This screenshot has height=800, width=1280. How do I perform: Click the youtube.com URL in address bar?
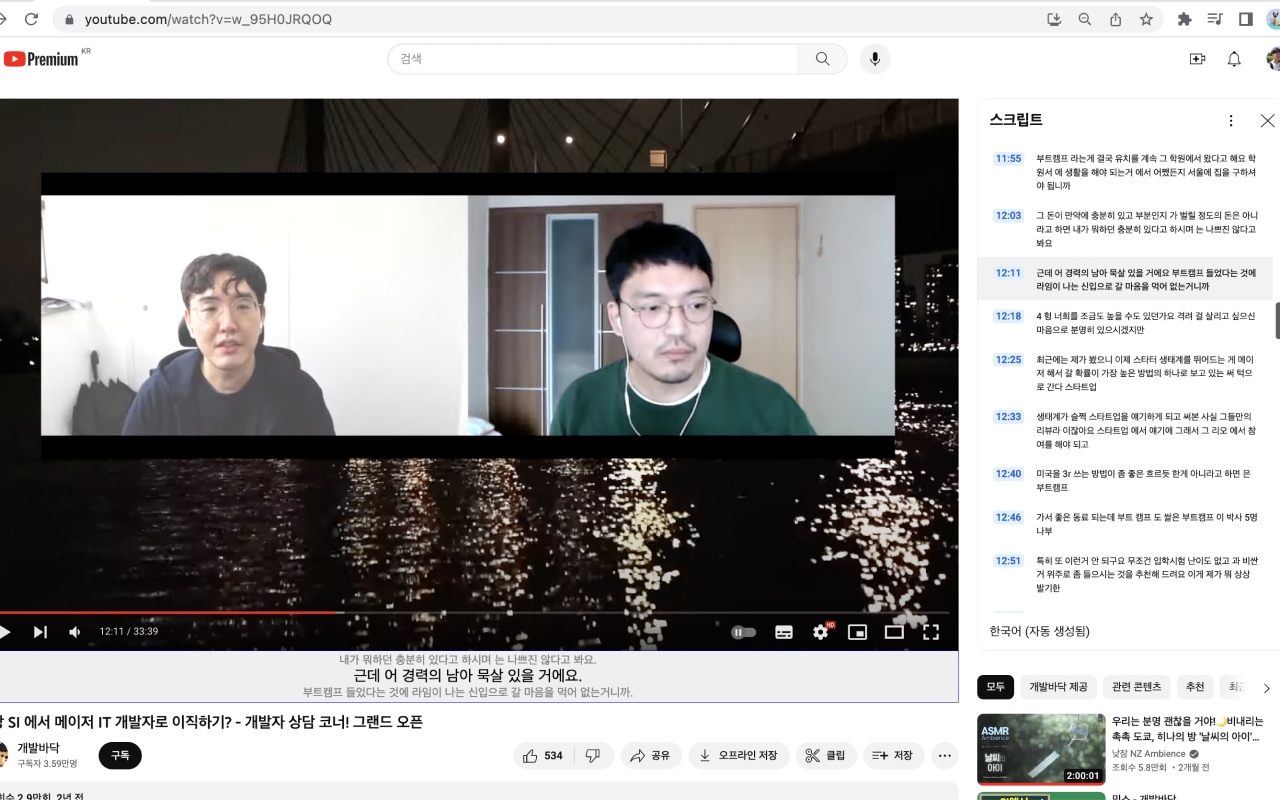[x=208, y=19]
